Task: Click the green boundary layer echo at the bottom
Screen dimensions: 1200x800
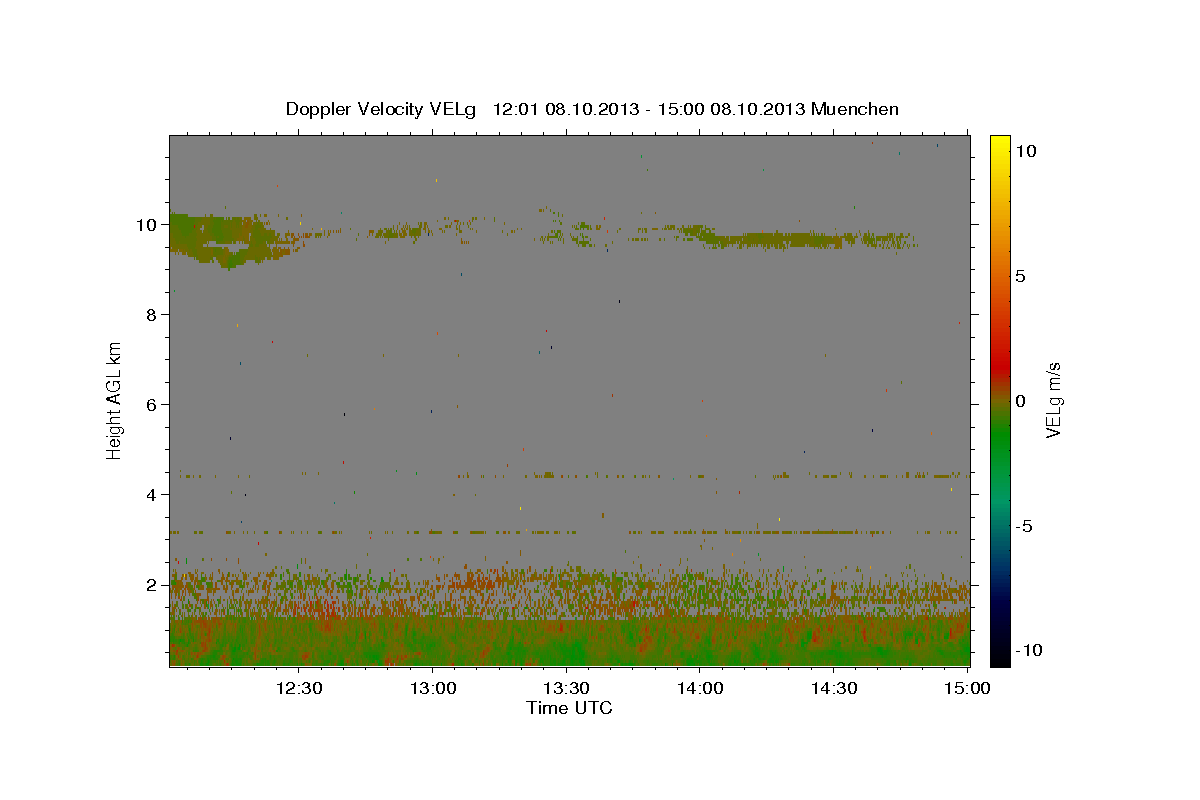Action: 570,643
